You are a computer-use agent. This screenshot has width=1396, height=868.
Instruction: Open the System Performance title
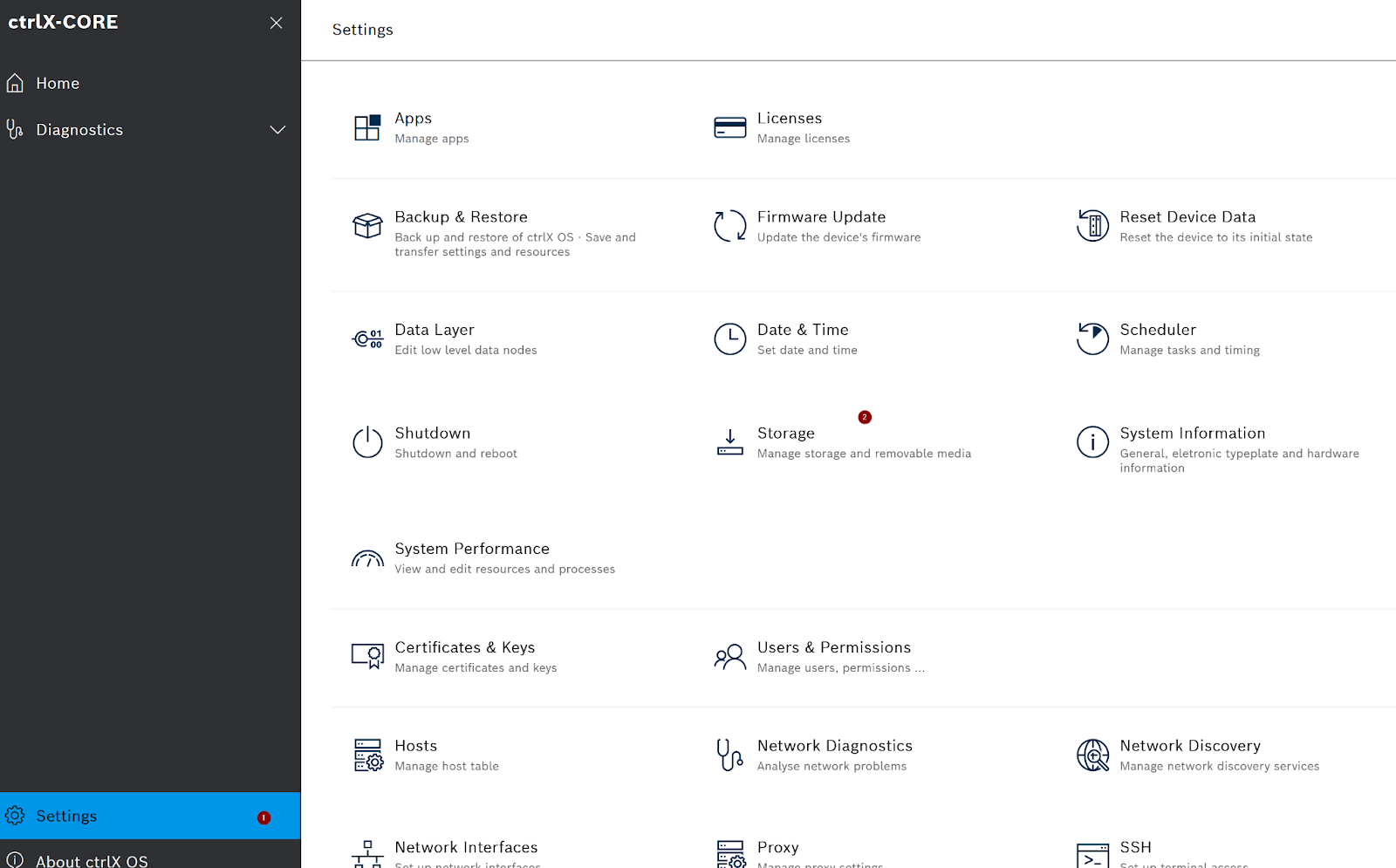pos(472,549)
